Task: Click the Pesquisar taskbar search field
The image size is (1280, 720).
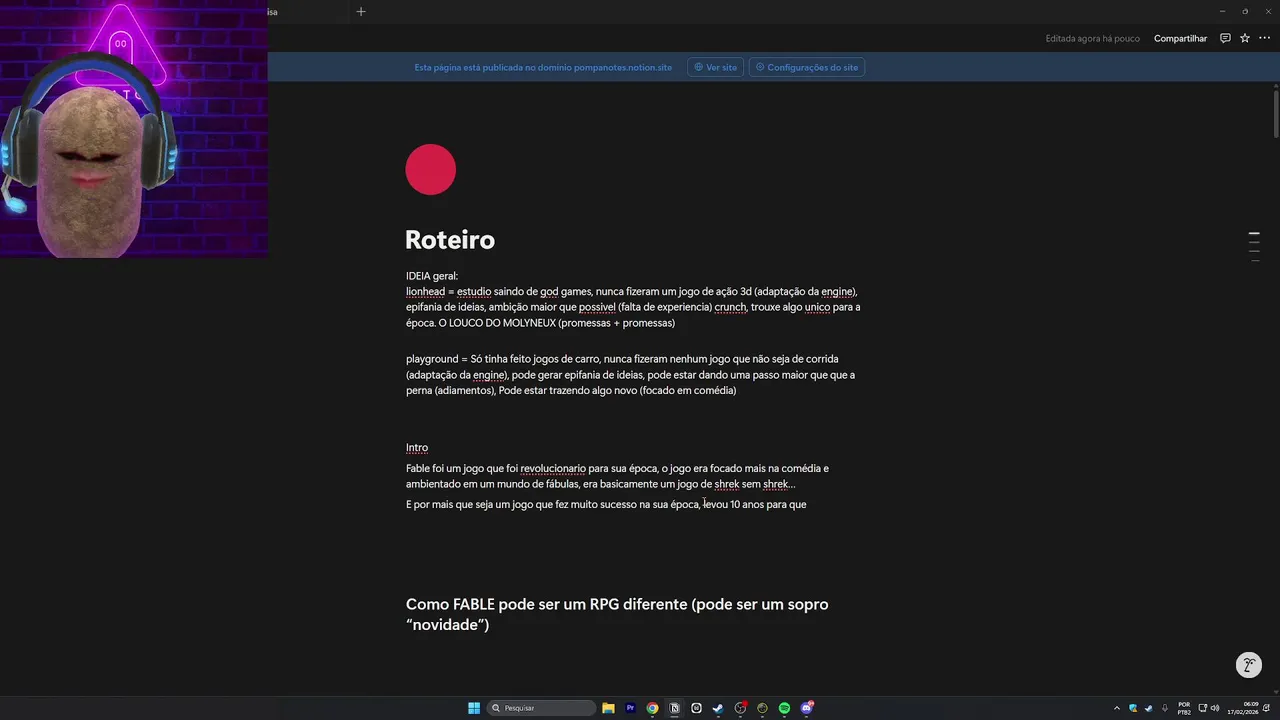Action: [541, 708]
